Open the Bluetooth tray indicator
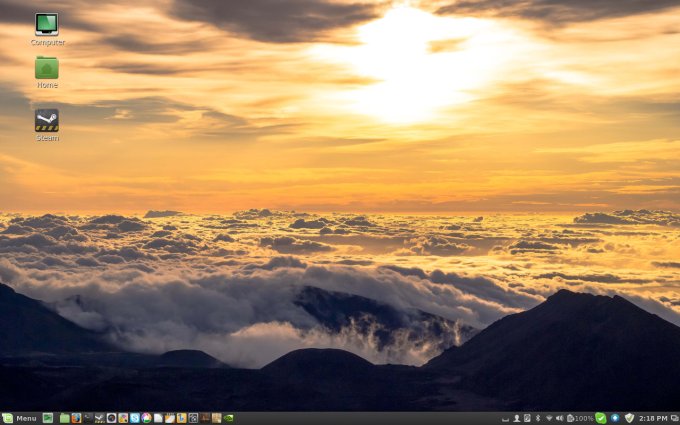The height and width of the screenshot is (425, 680). pos(537,418)
